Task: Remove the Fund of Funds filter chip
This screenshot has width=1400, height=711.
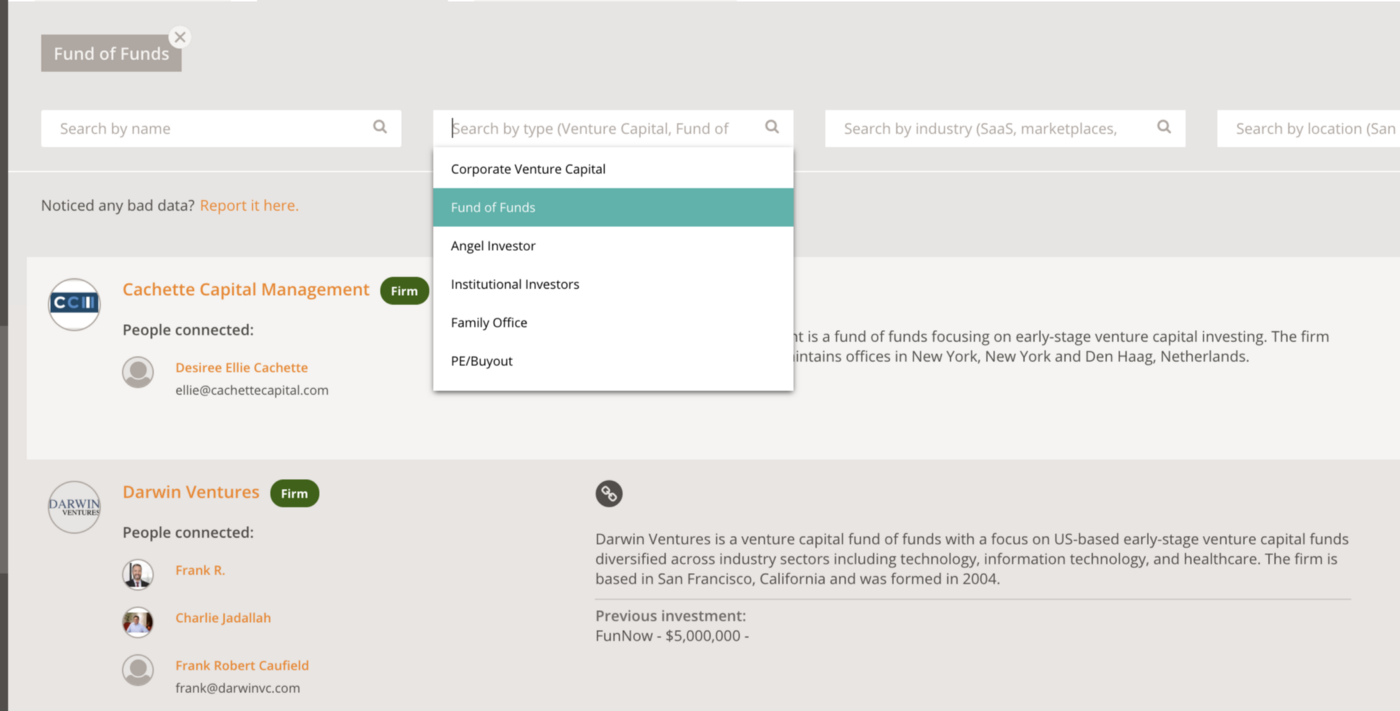Action: [180, 37]
